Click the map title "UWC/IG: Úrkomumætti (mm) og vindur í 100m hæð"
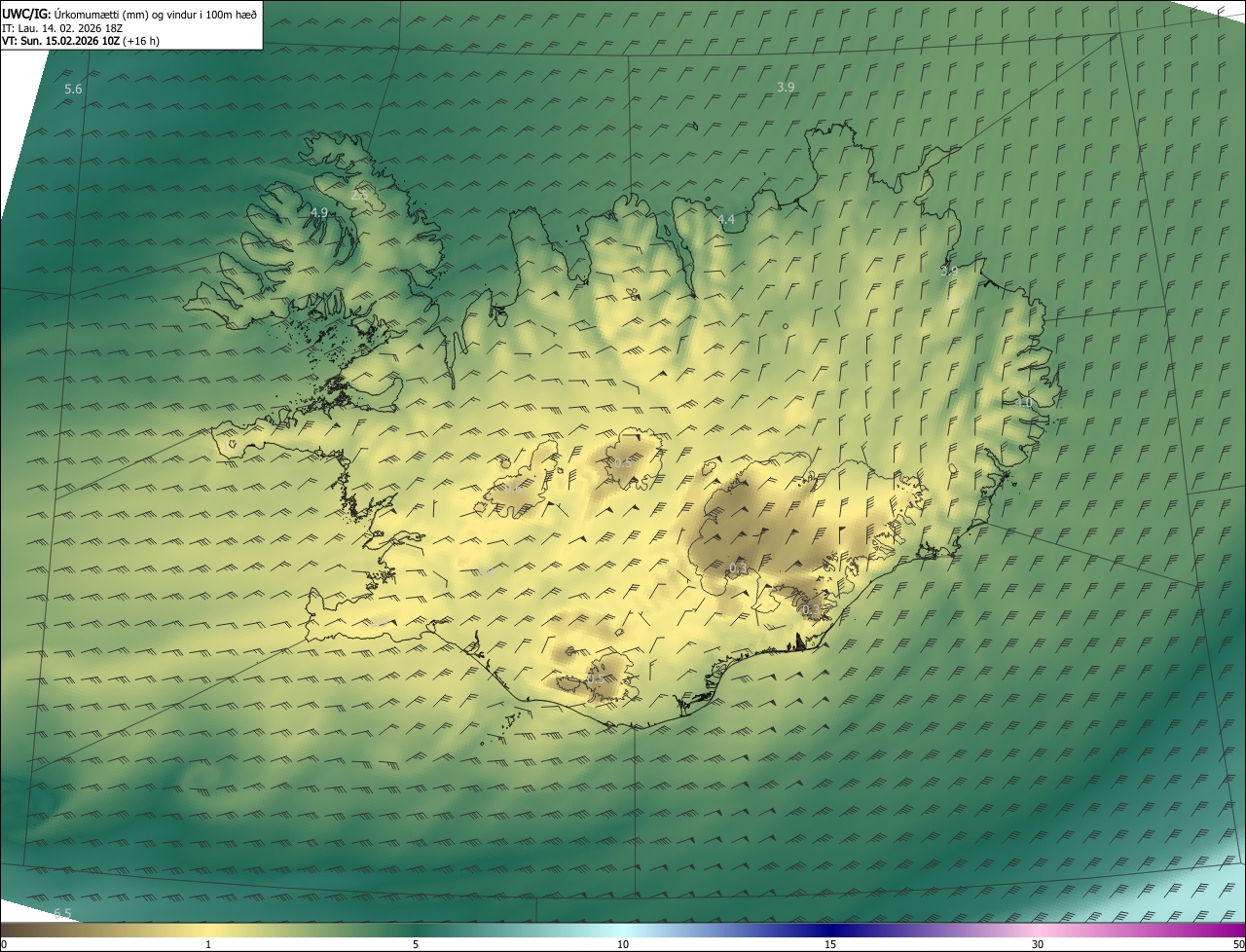Viewport: 1246px width, 952px height. point(129,14)
